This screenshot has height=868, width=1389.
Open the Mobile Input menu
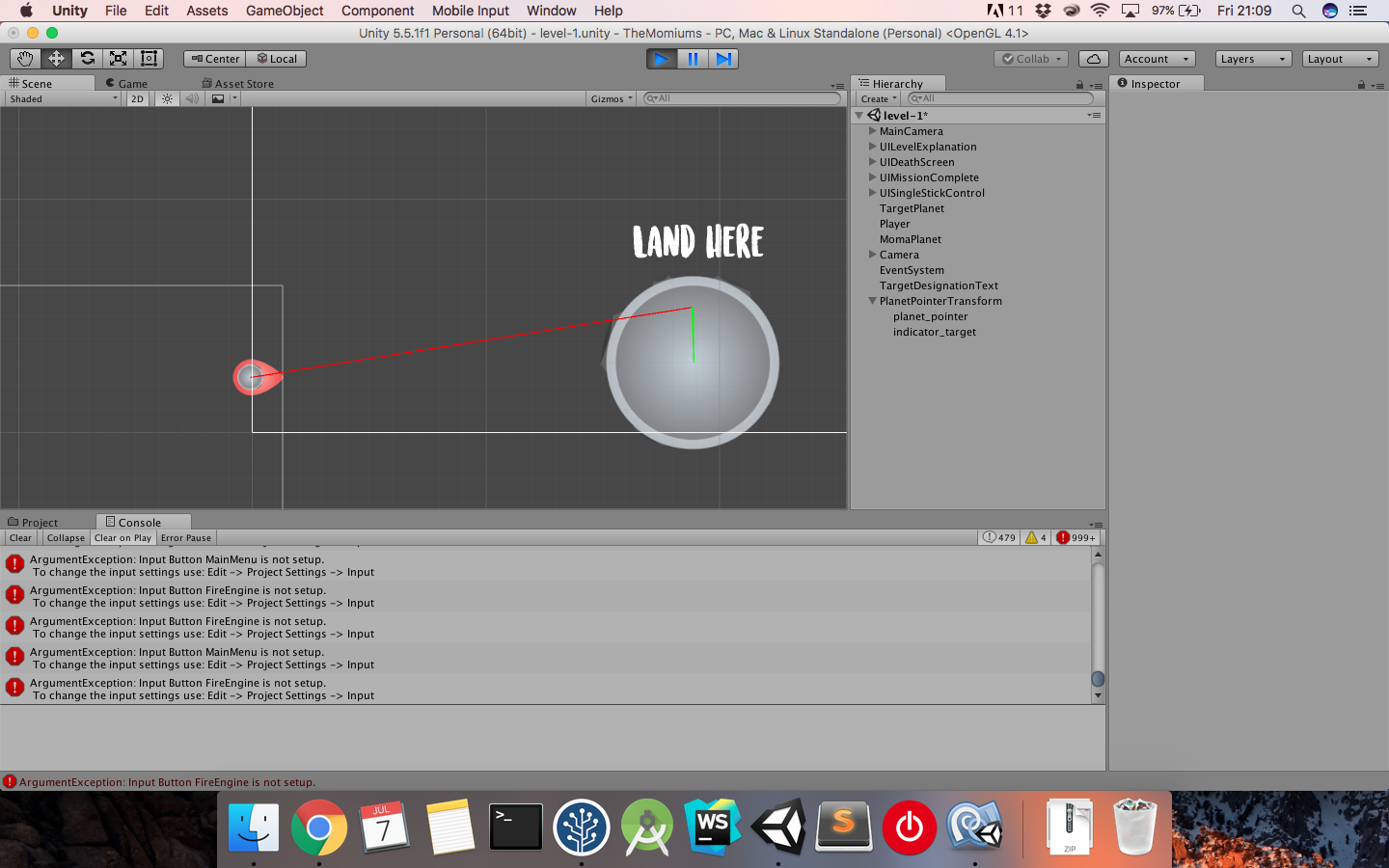[x=470, y=11]
